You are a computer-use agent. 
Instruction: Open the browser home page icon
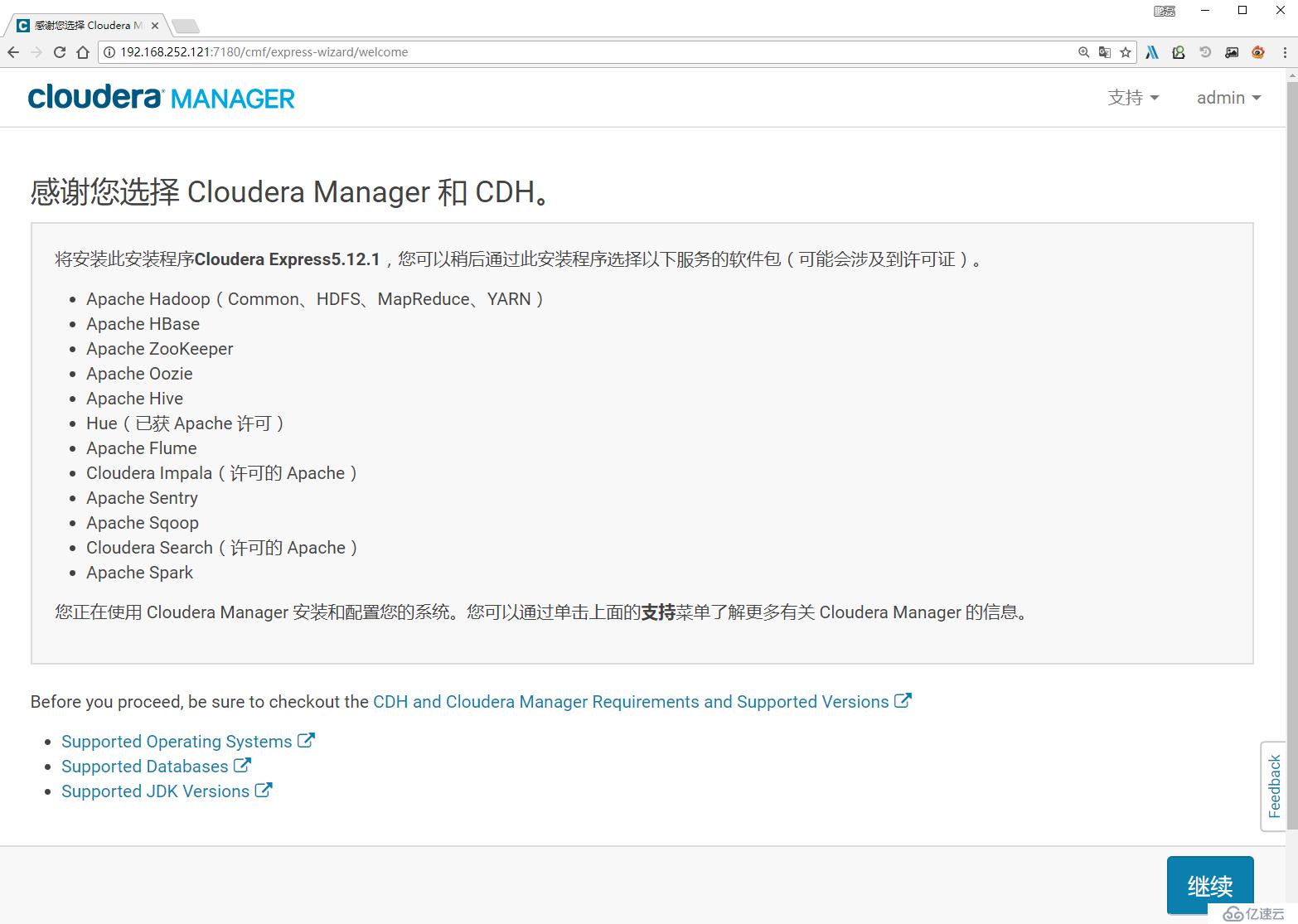(x=83, y=52)
